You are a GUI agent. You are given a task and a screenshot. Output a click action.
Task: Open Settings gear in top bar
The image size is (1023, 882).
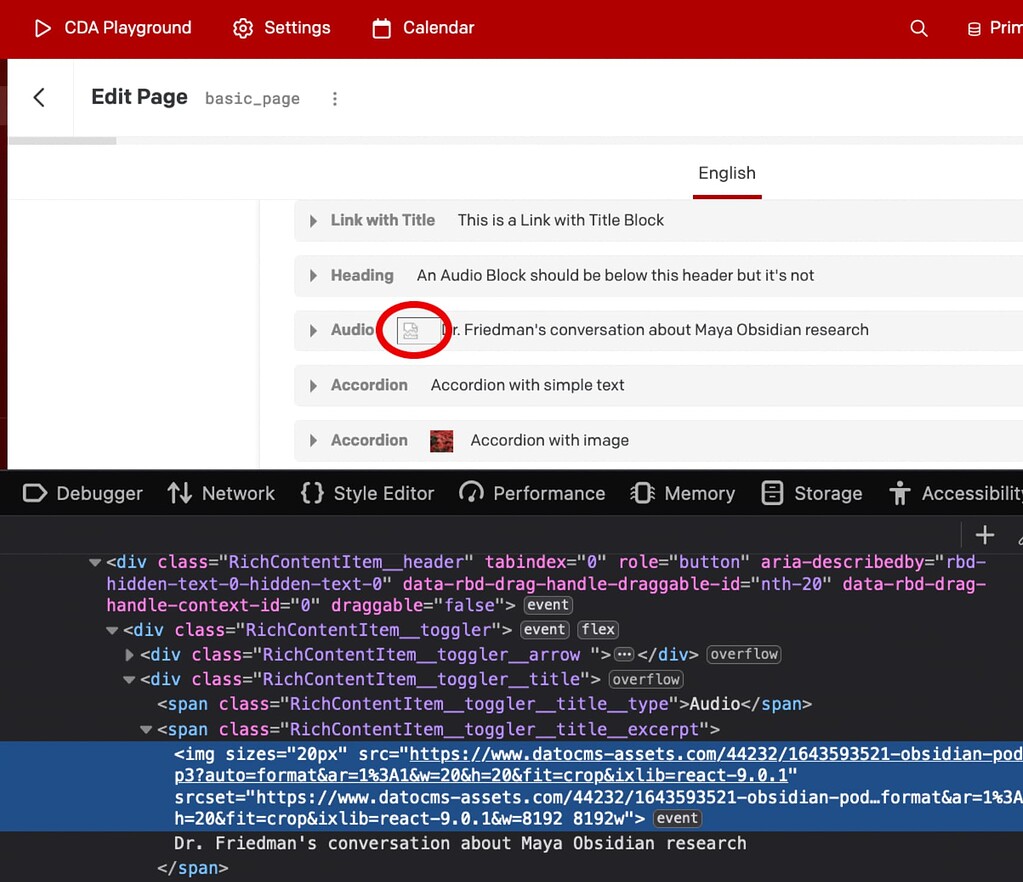tap(243, 28)
